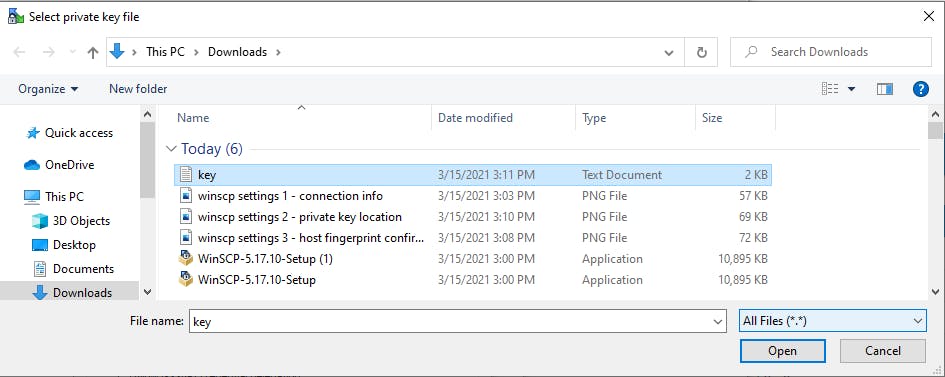This screenshot has height=377, width=945.
Task: Click the 3D Objects cube icon
Action: tap(40, 221)
